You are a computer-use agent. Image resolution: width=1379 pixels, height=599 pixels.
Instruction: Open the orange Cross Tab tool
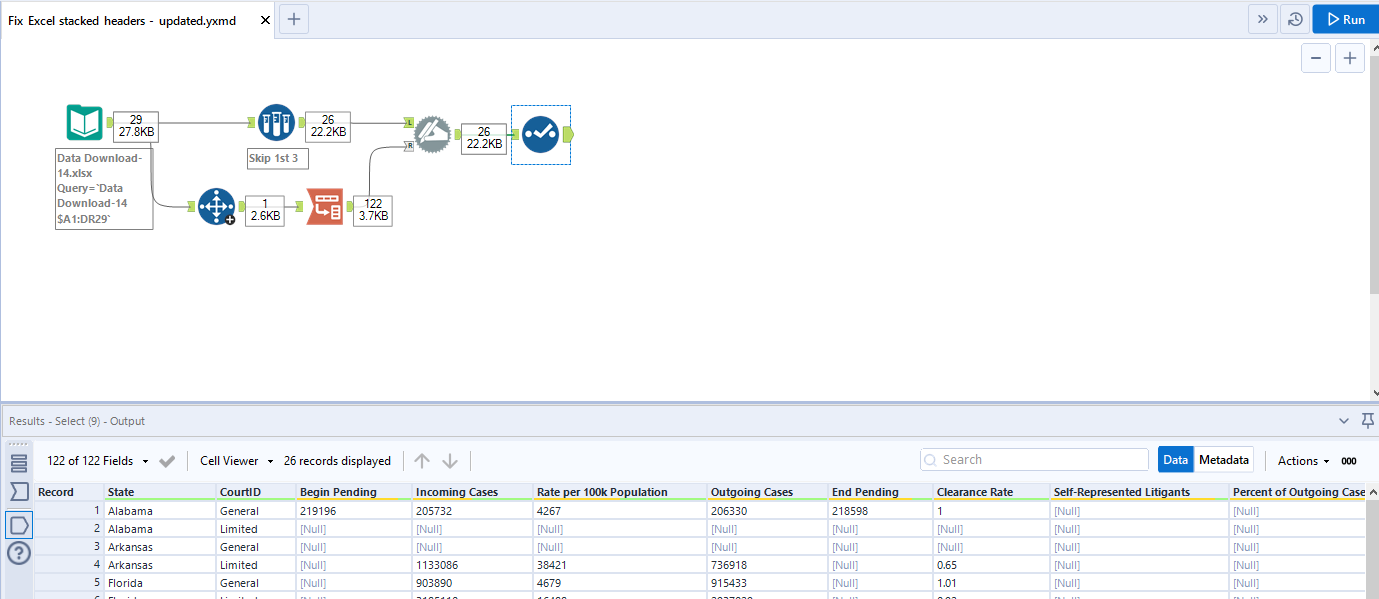coord(324,206)
